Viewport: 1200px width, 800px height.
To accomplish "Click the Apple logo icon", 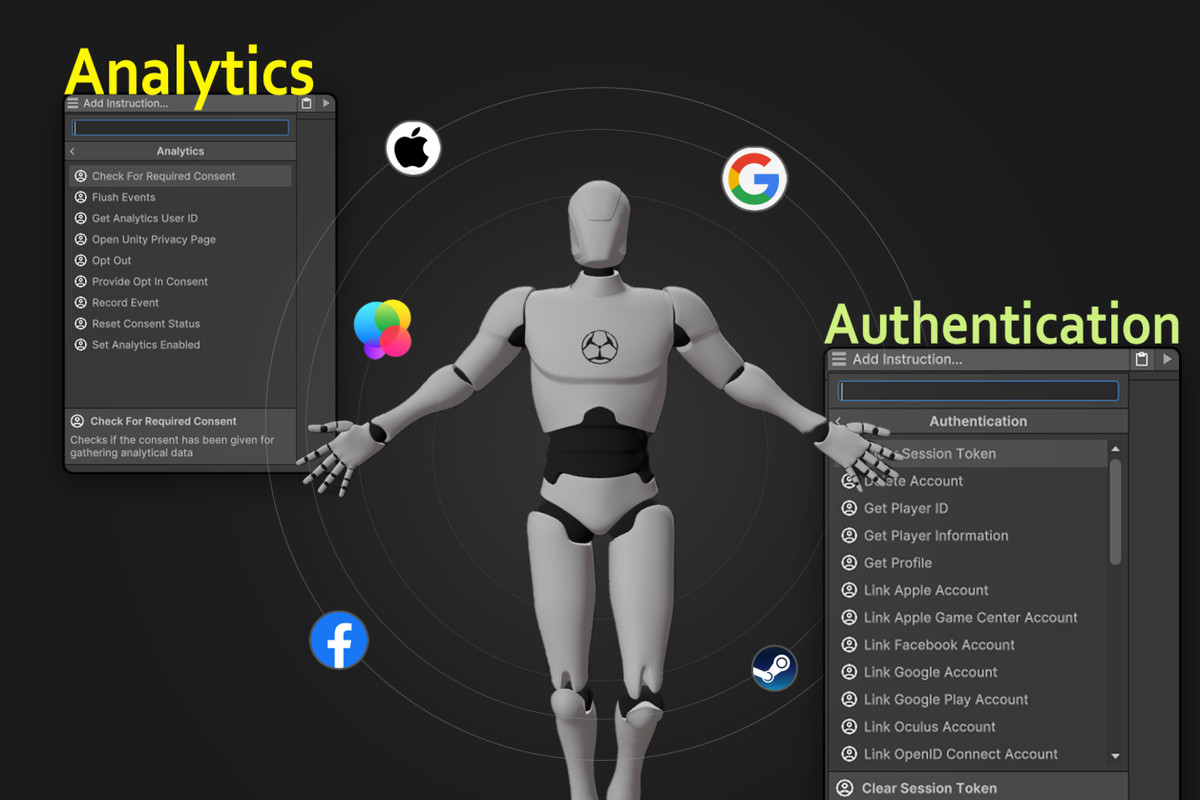I will click(413, 149).
